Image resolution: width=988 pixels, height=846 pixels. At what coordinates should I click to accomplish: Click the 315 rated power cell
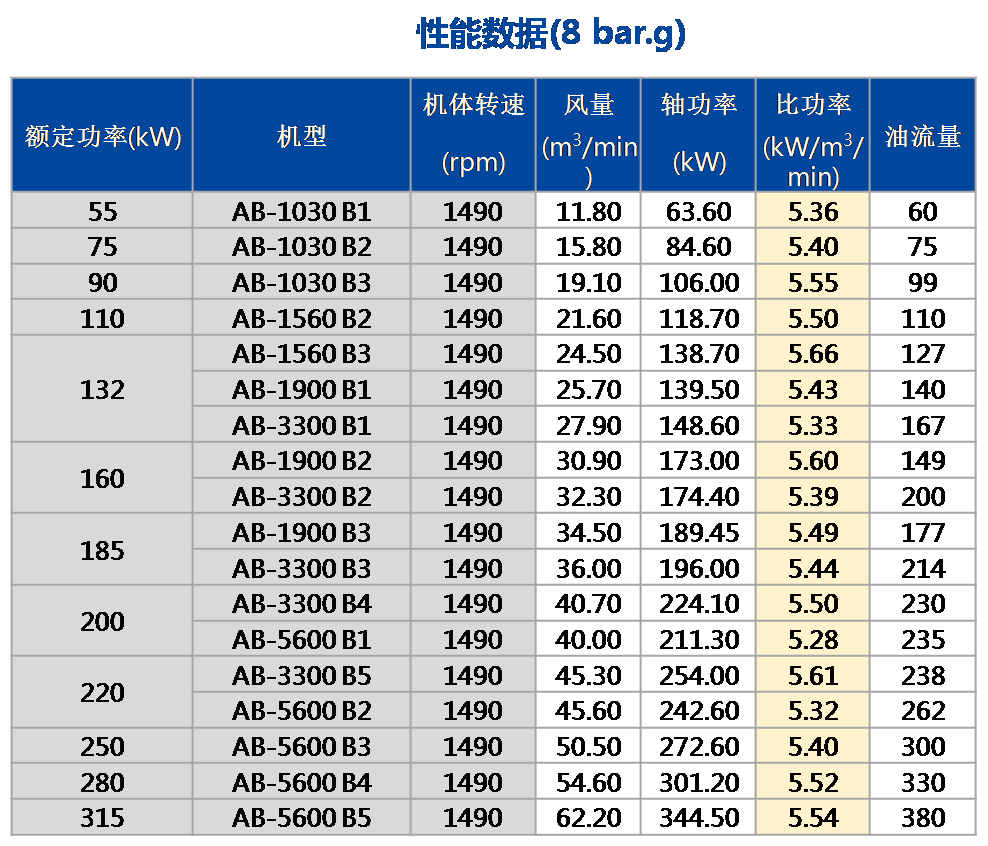pyautogui.click(x=101, y=817)
